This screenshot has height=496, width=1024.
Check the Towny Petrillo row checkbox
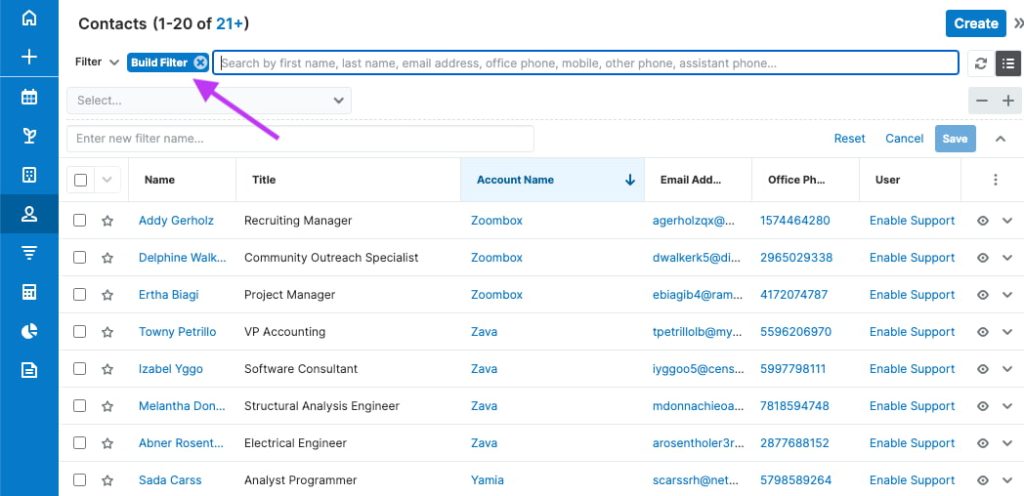[x=80, y=332]
